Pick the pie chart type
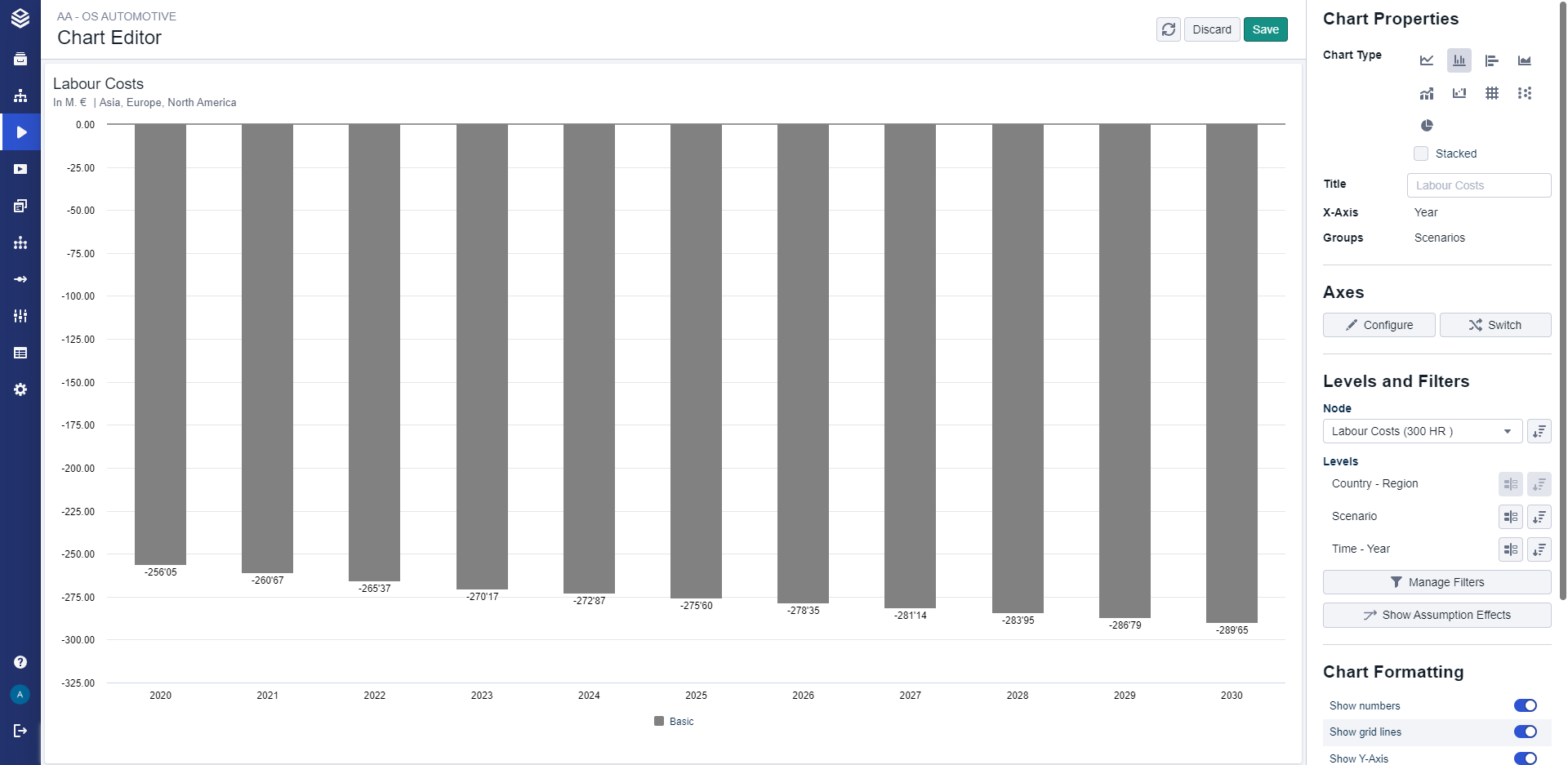 click(x=1427, y=125)
